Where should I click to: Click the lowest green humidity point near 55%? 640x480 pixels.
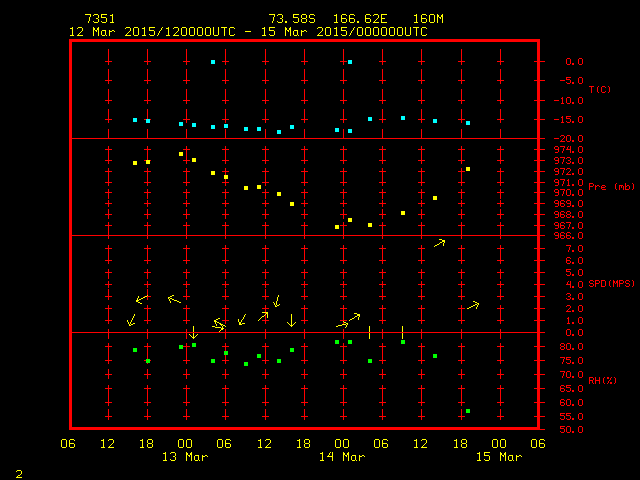(x=468, y=411)
